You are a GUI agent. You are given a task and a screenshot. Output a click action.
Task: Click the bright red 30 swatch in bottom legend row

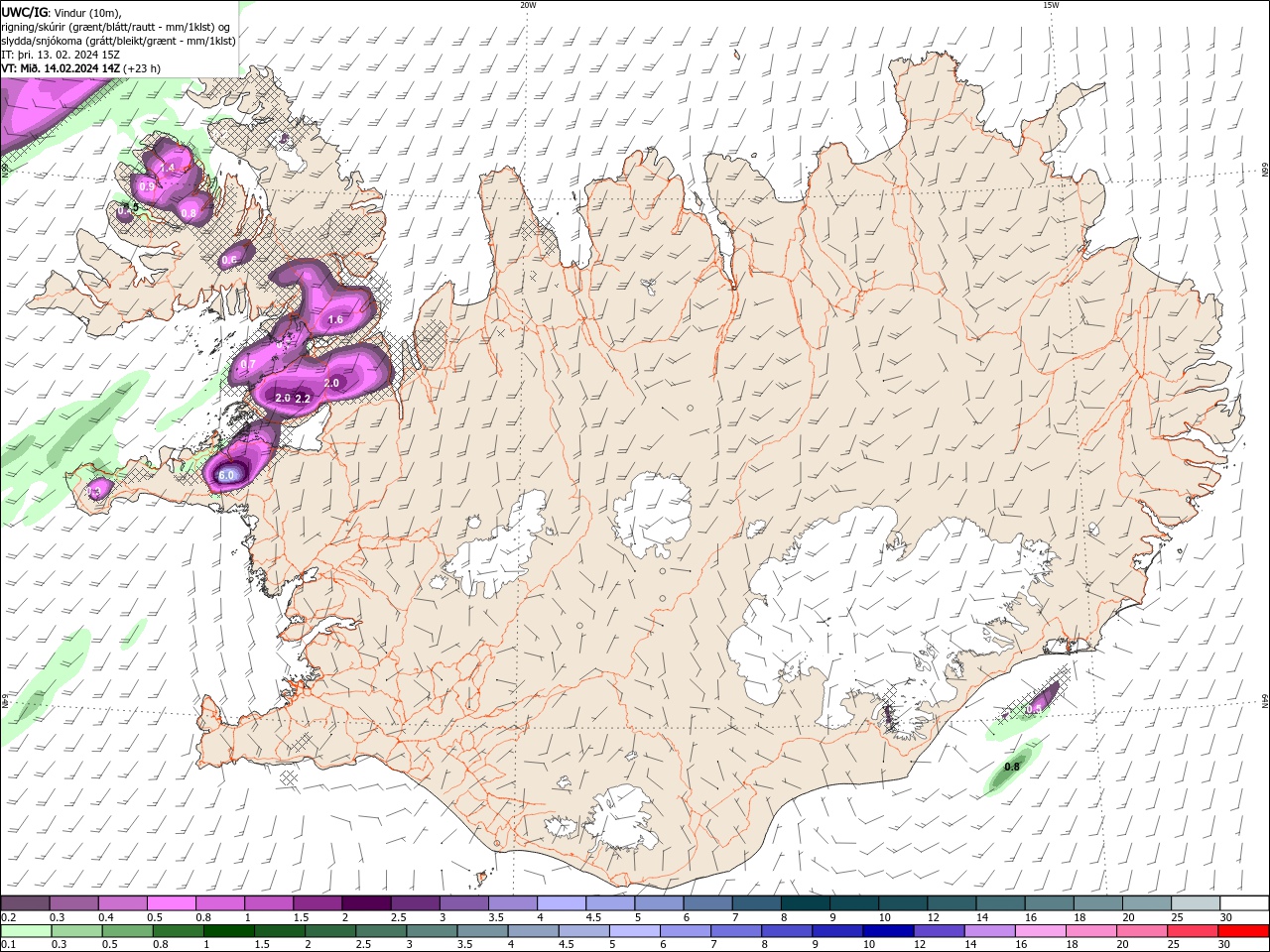coord(1243,931)
